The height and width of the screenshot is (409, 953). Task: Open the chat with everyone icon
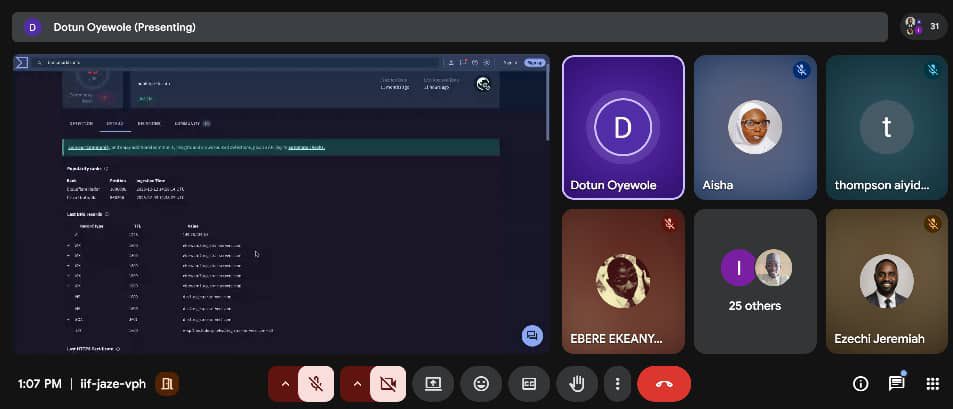[896, 383]
